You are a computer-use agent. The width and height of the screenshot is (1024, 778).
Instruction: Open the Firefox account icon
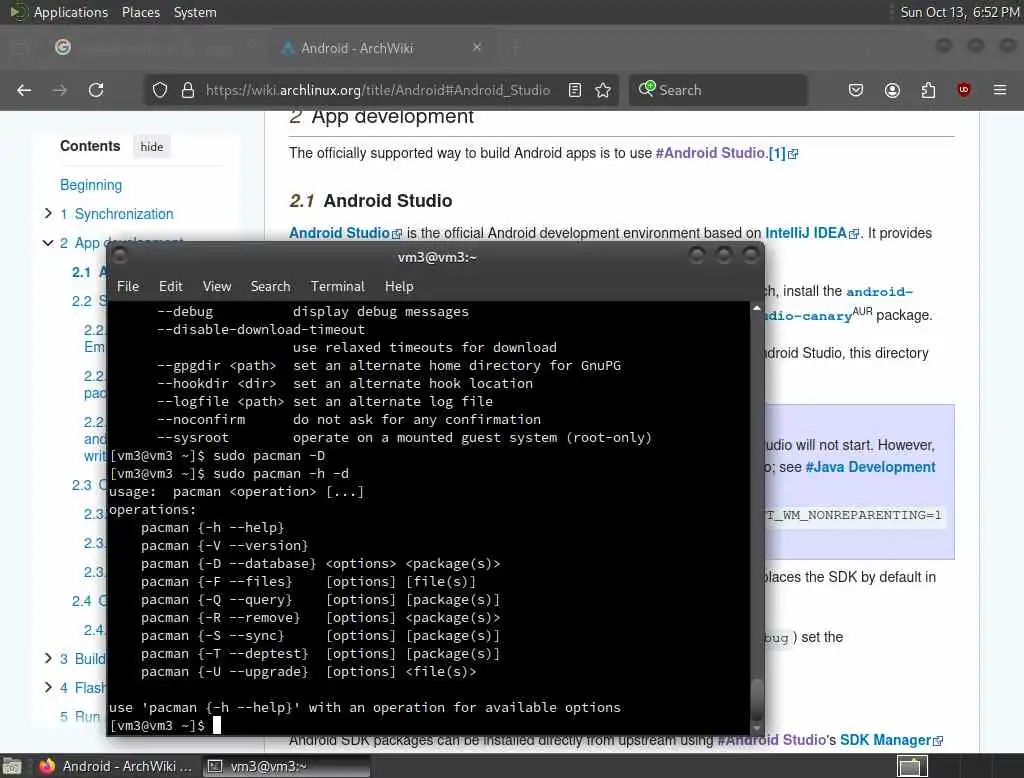coord(892,90)
